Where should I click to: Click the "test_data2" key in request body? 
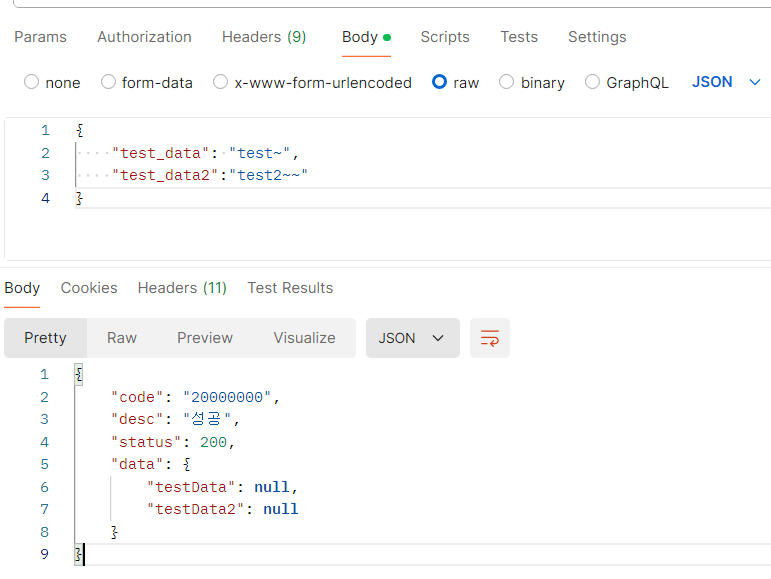click(165, 175)
